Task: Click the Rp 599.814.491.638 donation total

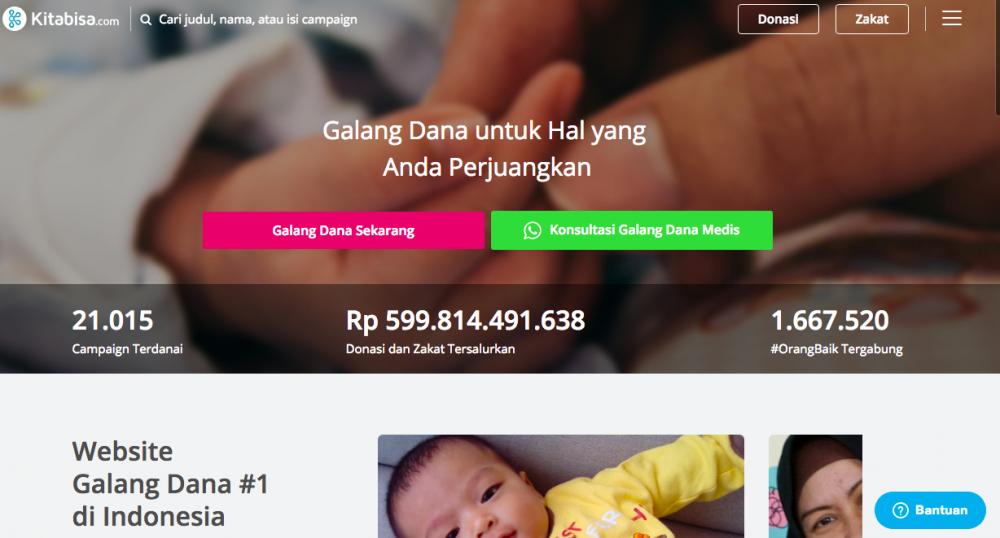Action: click(x=465, y=331)
